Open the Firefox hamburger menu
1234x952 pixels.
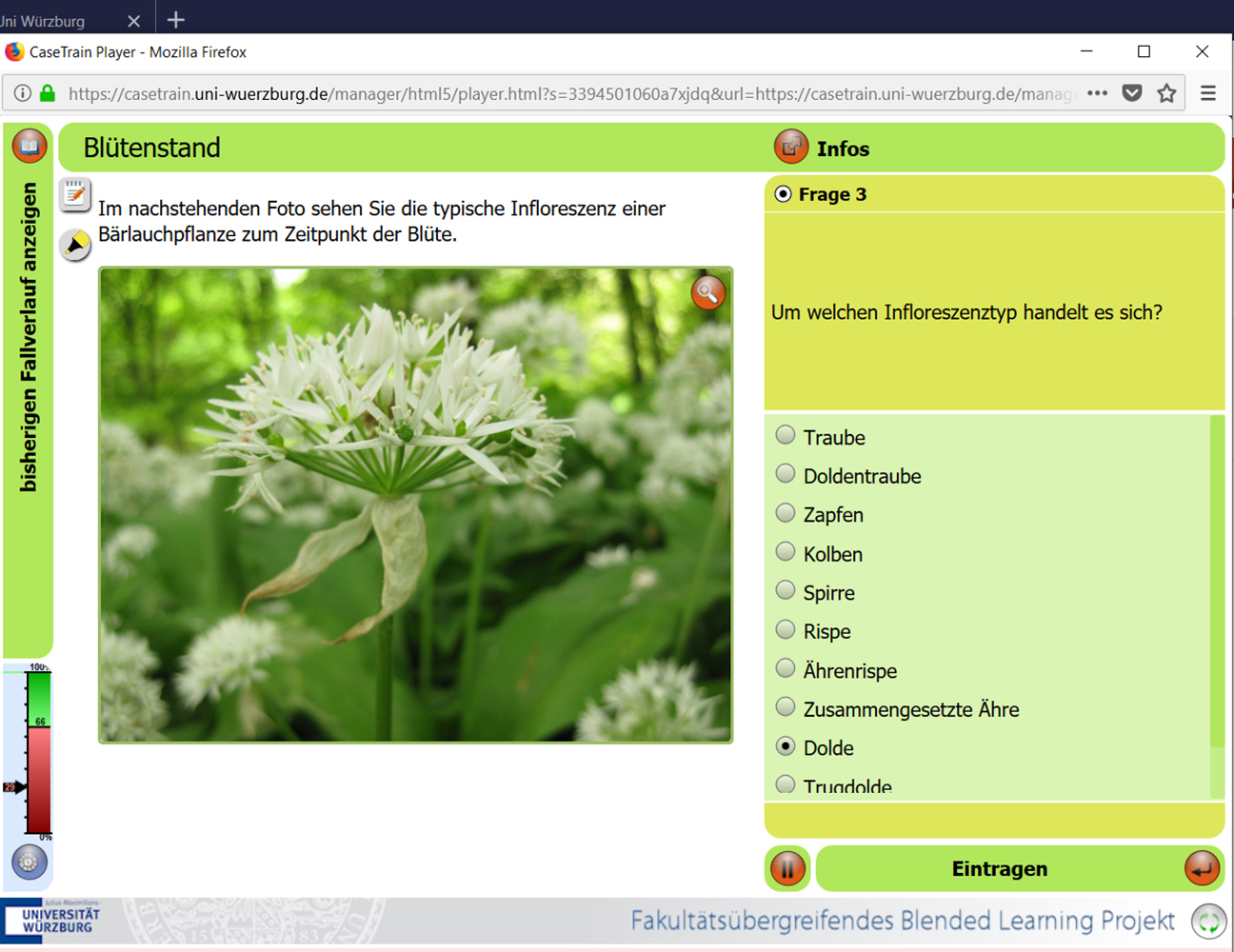click(1208, 93)
